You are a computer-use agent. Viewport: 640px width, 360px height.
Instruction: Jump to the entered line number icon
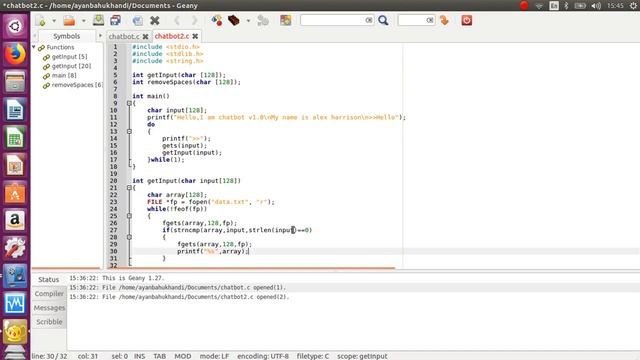click(444, 20)
